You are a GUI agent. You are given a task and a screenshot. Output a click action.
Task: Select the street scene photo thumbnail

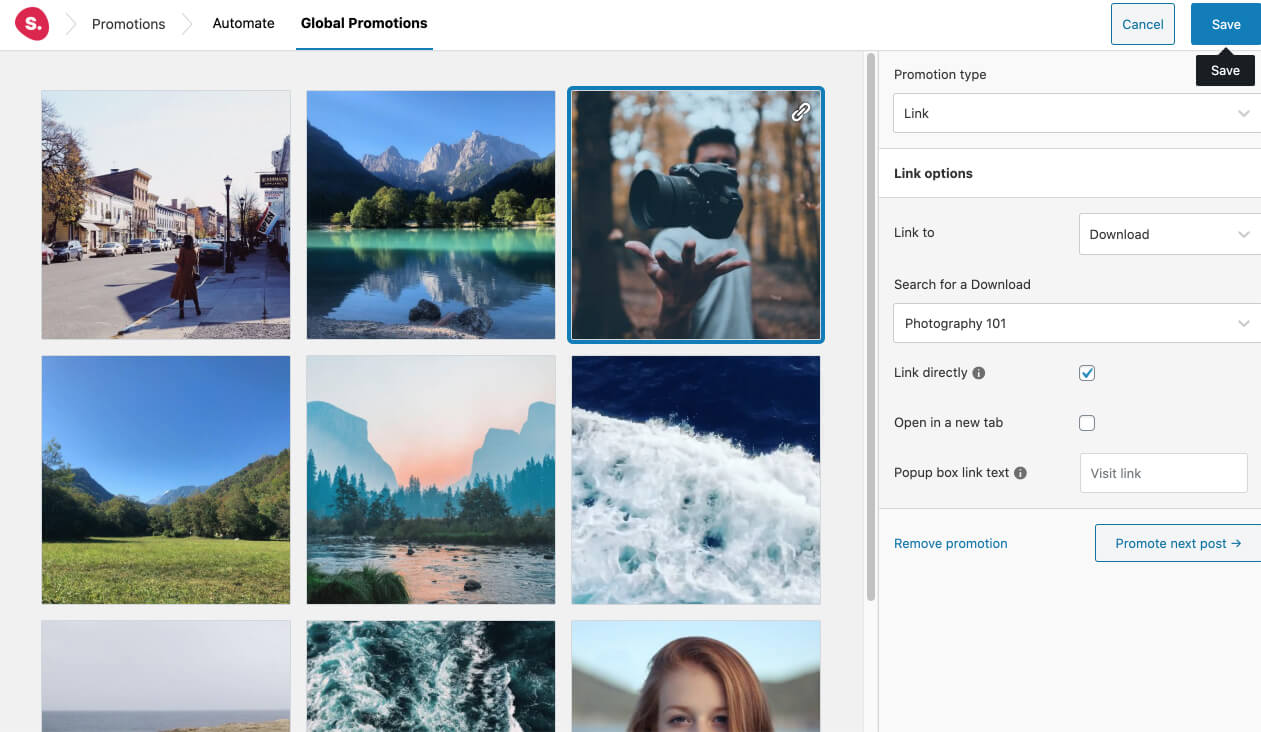(x=166, y=215)
